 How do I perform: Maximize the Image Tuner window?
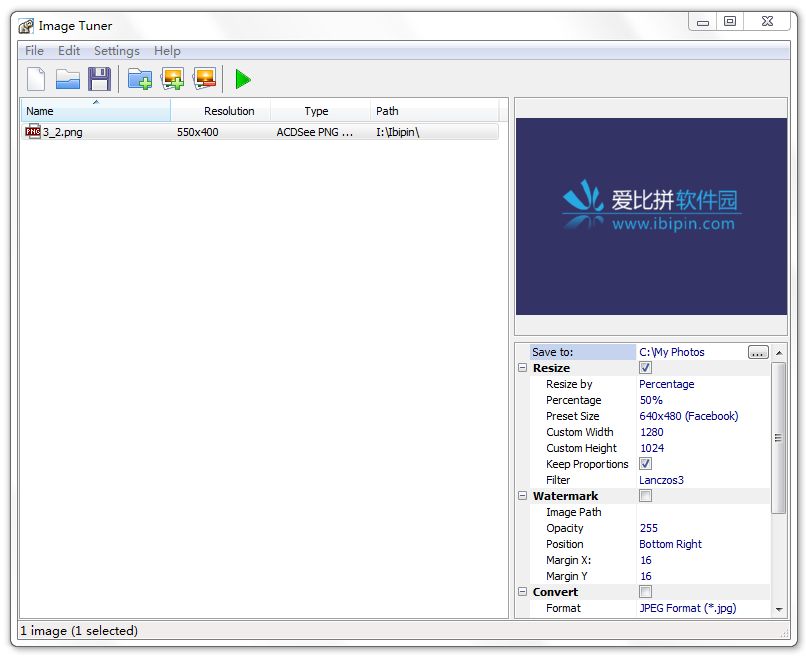[x=730, y=22]
